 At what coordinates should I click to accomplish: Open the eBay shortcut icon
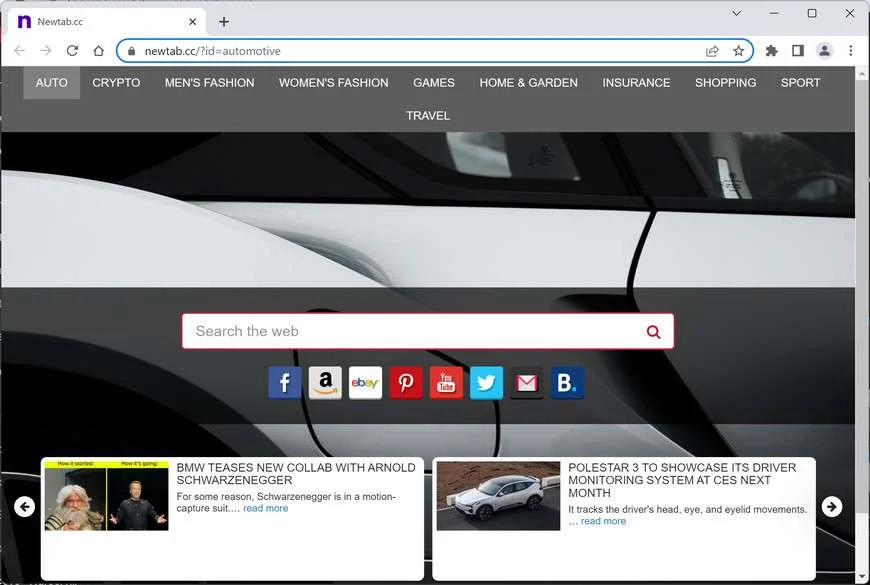[365, 382]
